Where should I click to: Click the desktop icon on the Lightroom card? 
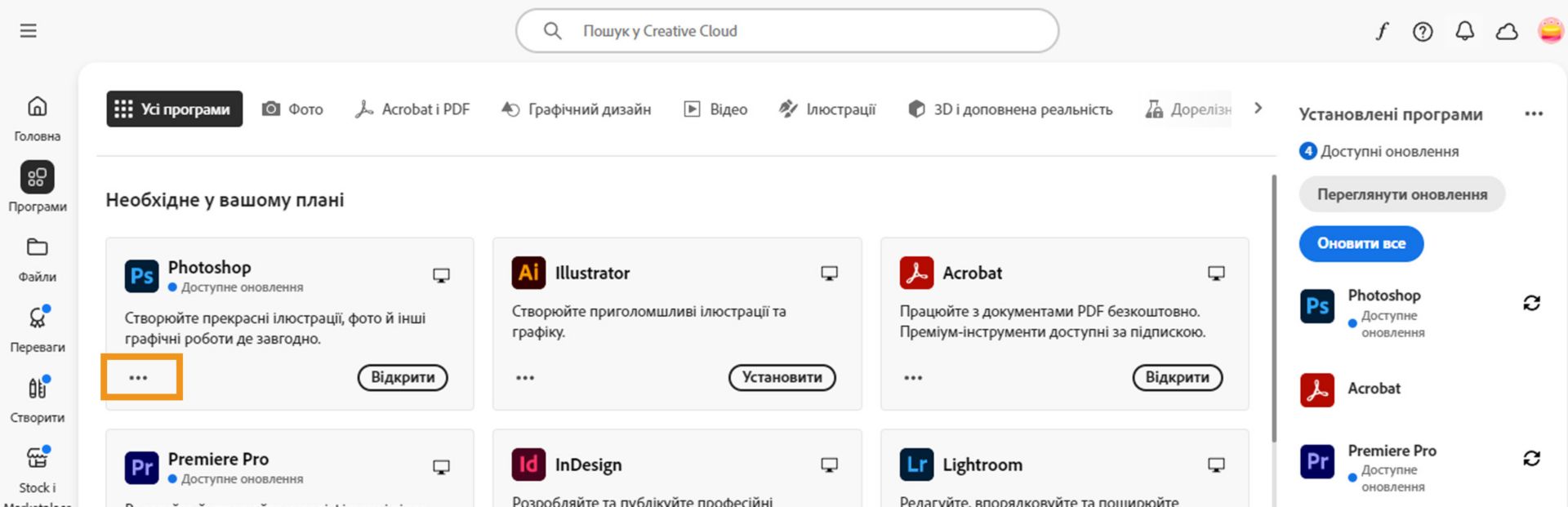pyautogui.click(x=1216, y=465)
